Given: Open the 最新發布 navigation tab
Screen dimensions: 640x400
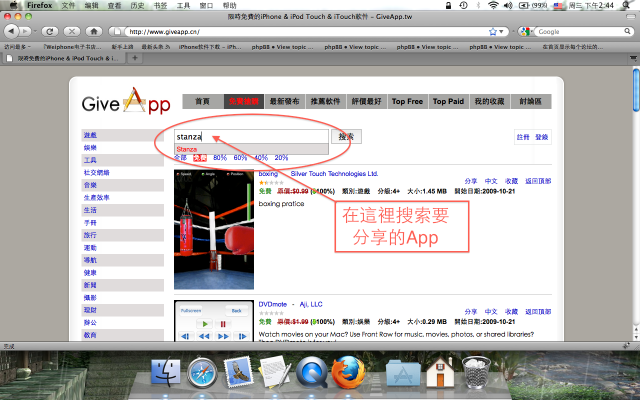Looking at the screenshot, I should (x=284, y=101).
